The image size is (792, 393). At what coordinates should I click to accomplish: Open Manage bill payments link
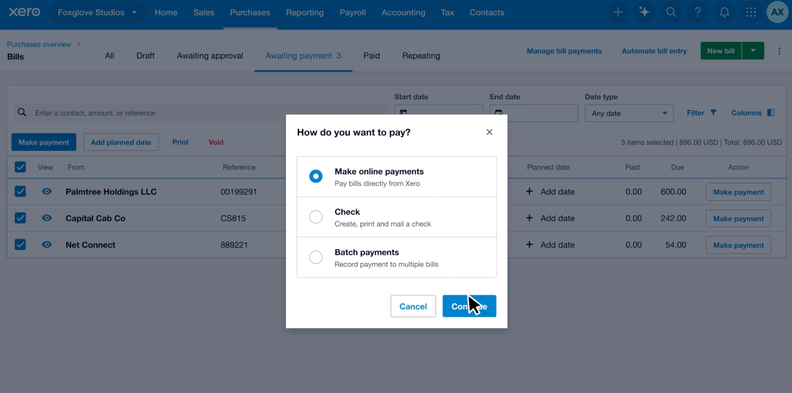click(x=564, y=51)
